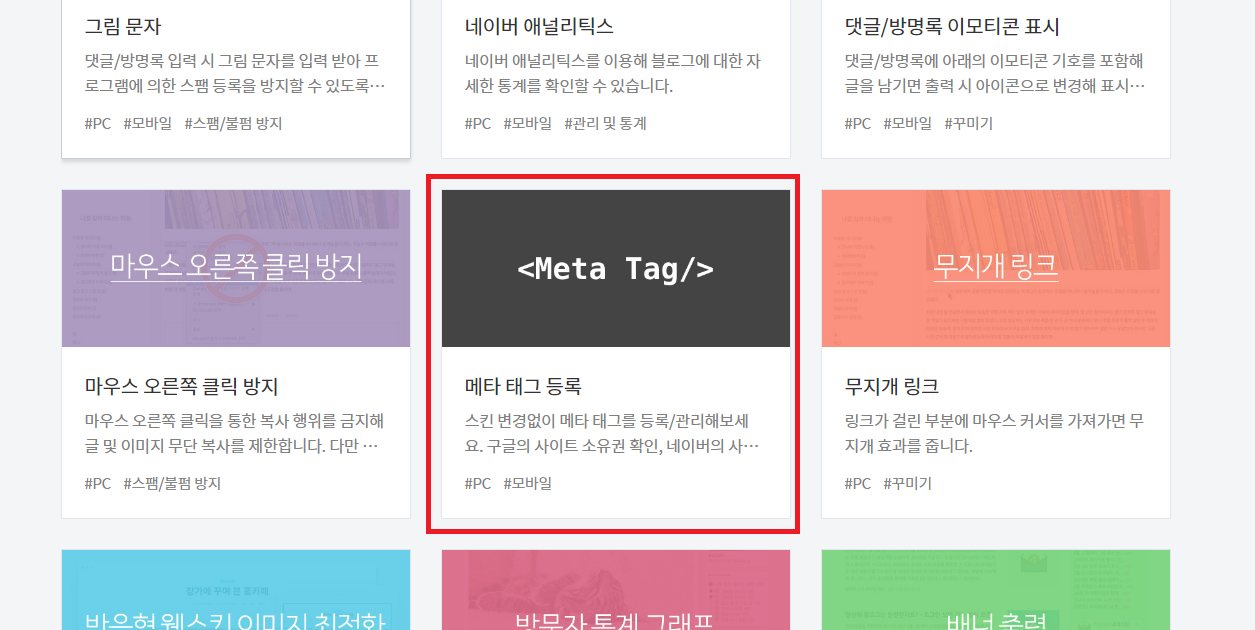The image size is (1255, 630).
Task: Click the 무지개 링크 orange thumbnail
Action: (996, 268)
